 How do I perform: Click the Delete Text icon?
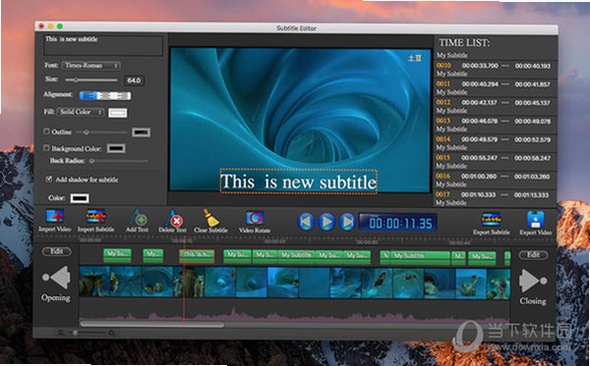click(173, 217)
